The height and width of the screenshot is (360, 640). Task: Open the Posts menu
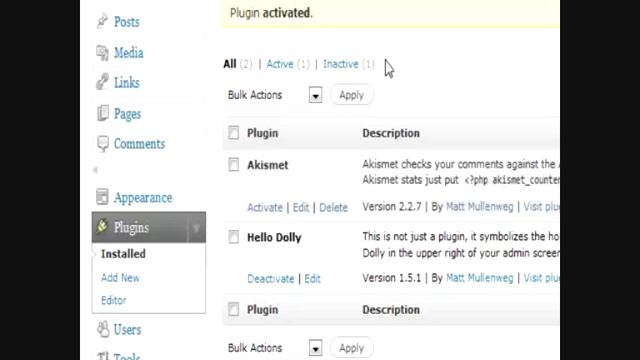point(127,22)
